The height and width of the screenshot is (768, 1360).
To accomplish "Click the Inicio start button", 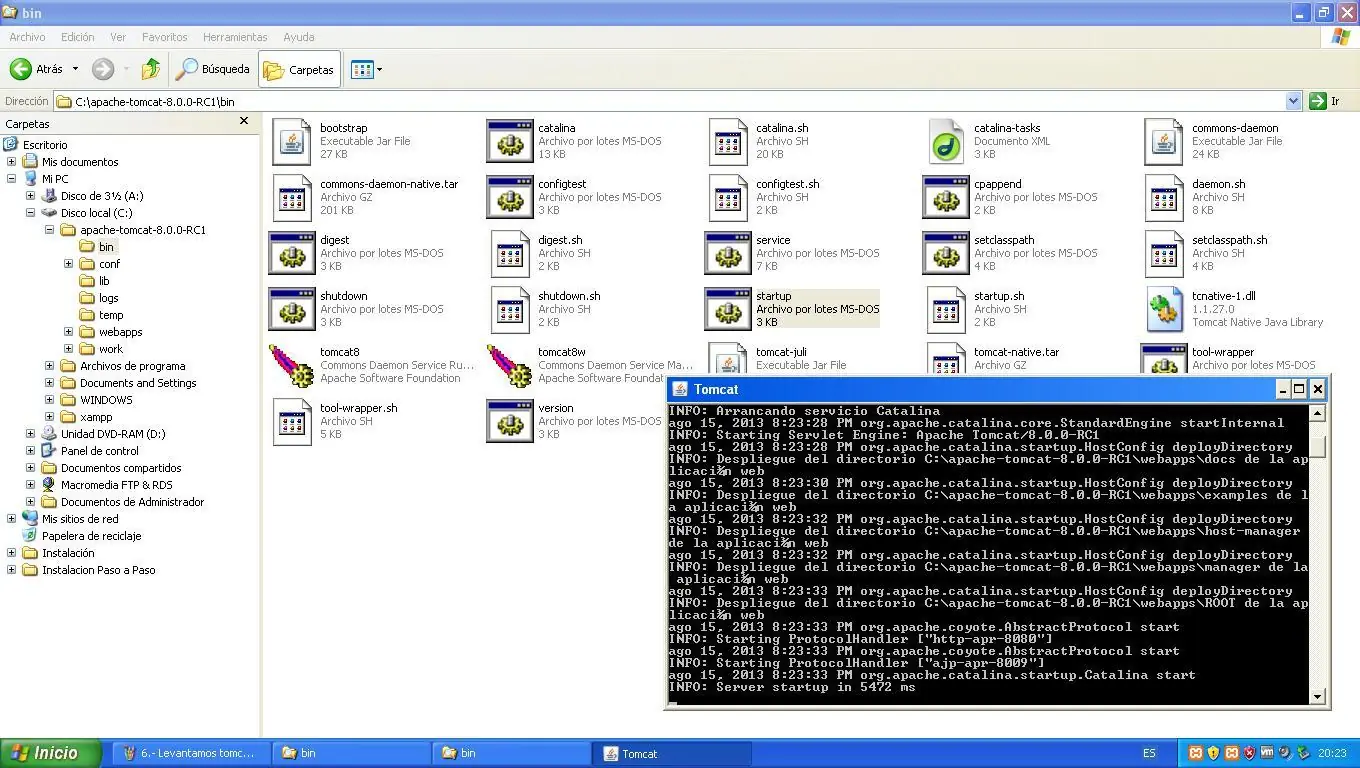I will 52,753.
